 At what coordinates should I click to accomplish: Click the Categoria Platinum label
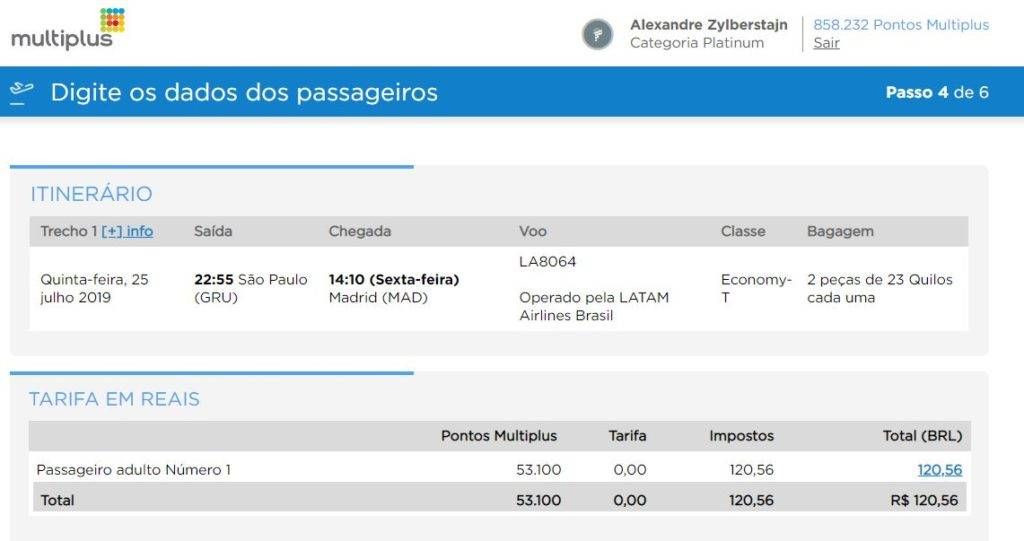[697, 43]
